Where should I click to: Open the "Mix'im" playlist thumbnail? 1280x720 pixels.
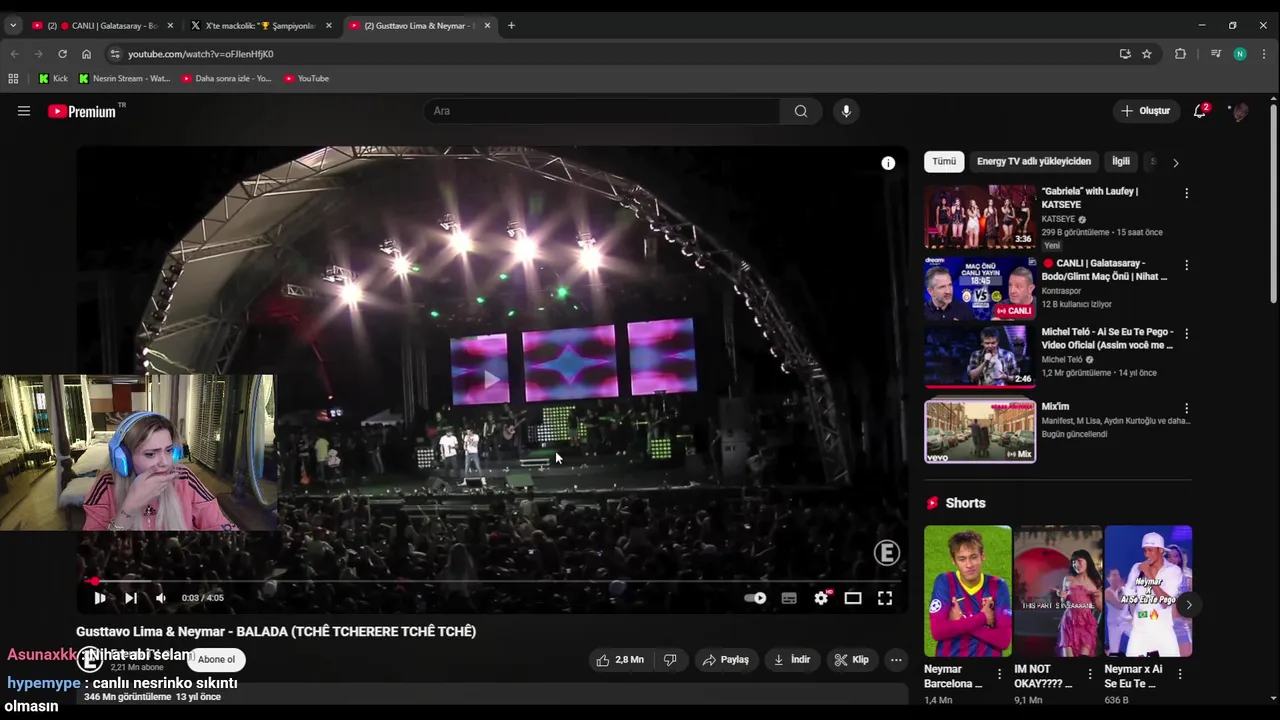point(980,431)
